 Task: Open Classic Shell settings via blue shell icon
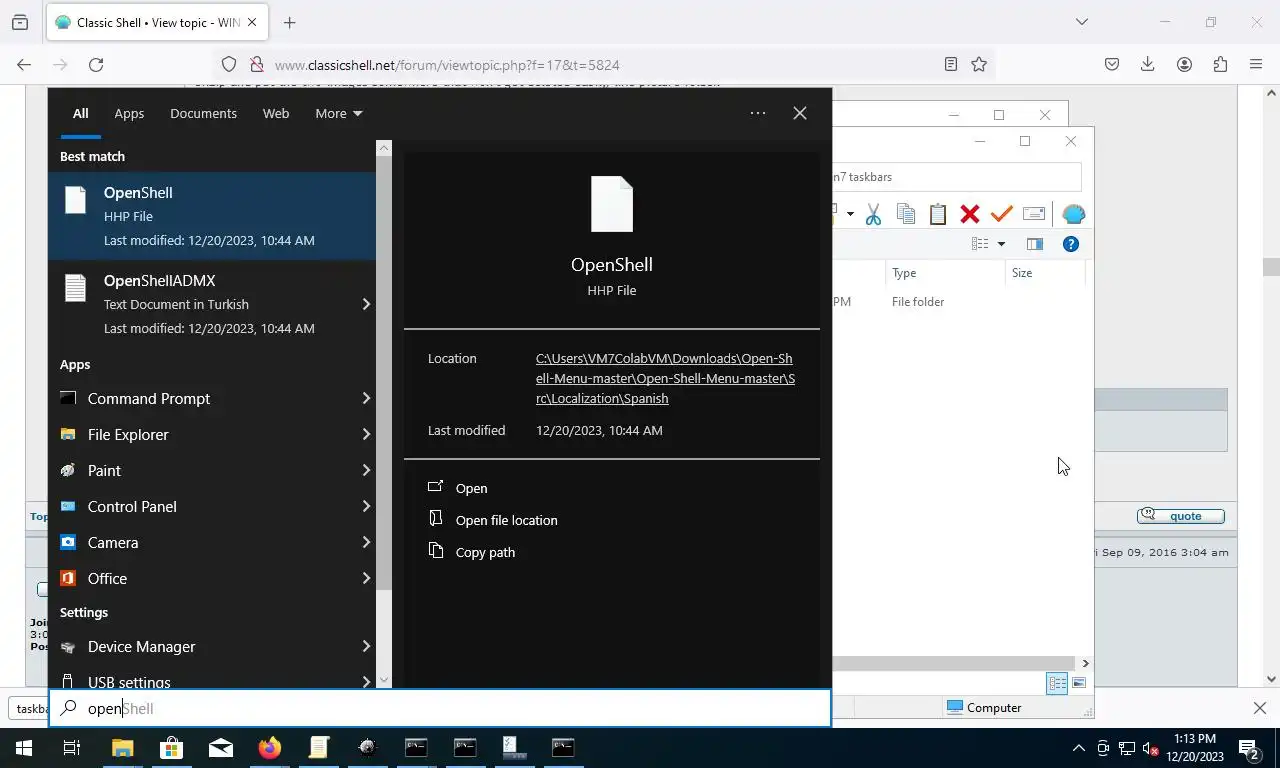(x=1073, y=214)
